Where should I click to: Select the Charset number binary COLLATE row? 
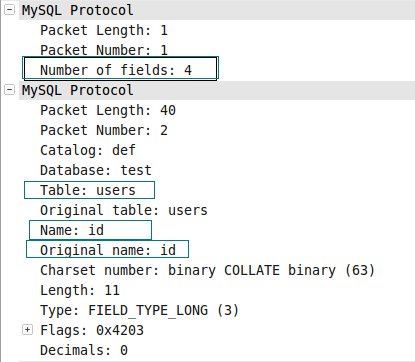click(208, 270)
